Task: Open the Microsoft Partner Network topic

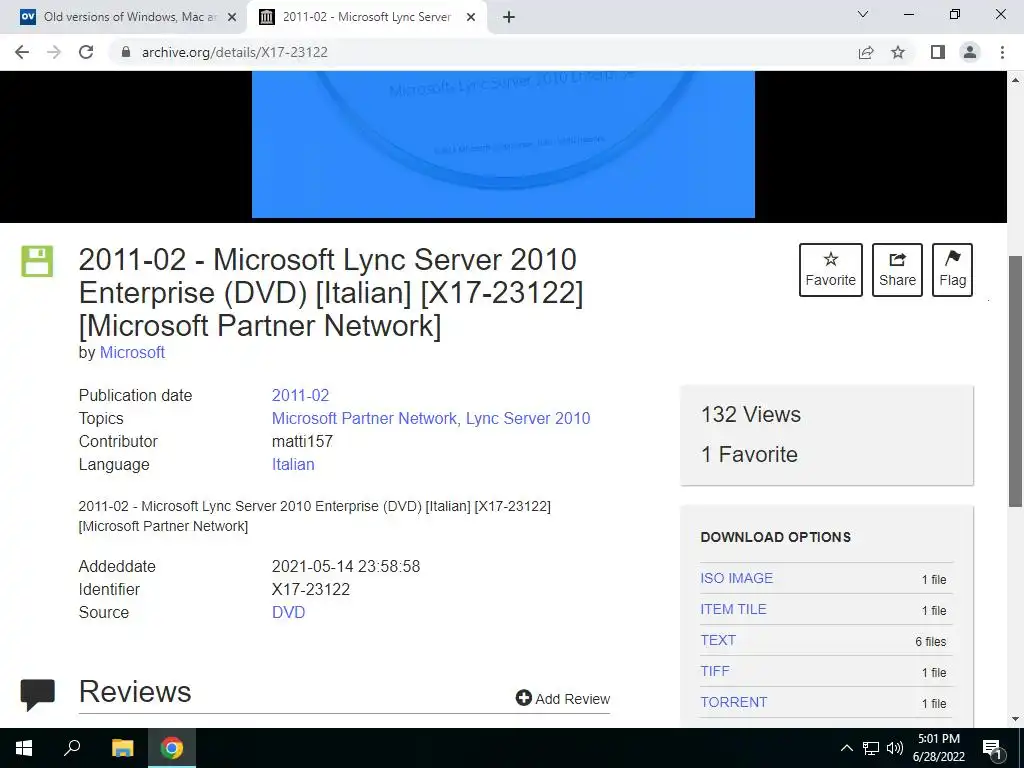Action: click(364, 418)
